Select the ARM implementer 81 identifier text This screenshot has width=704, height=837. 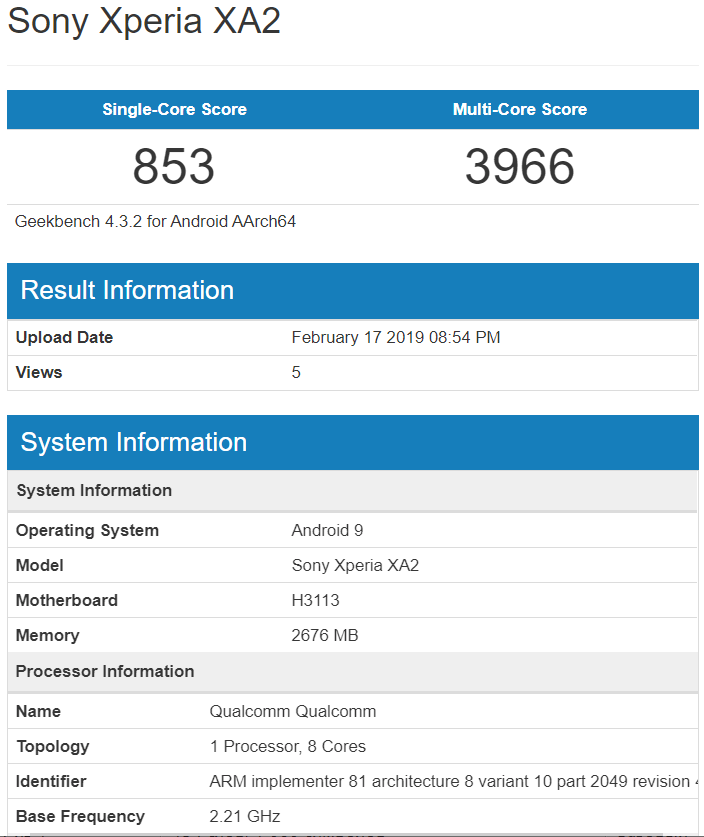tap(454, 781)
